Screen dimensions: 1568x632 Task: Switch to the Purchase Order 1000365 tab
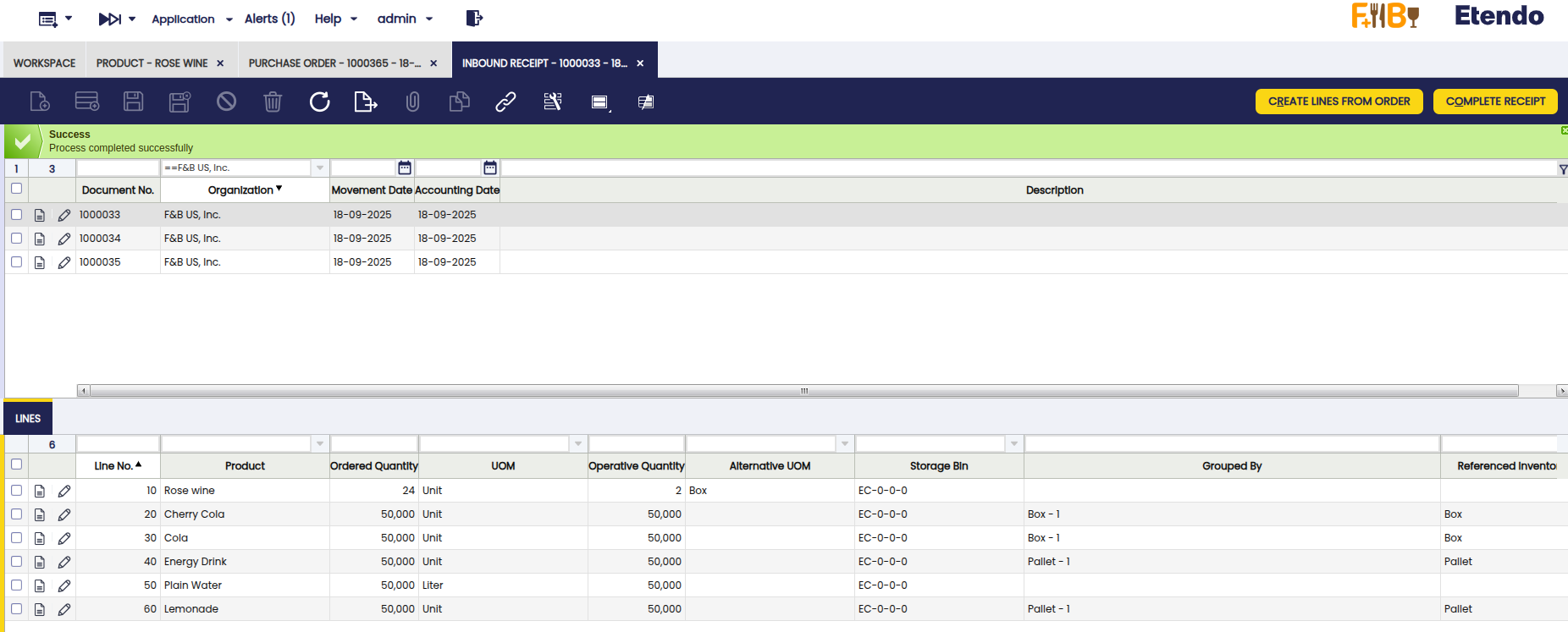coord(334,63)
